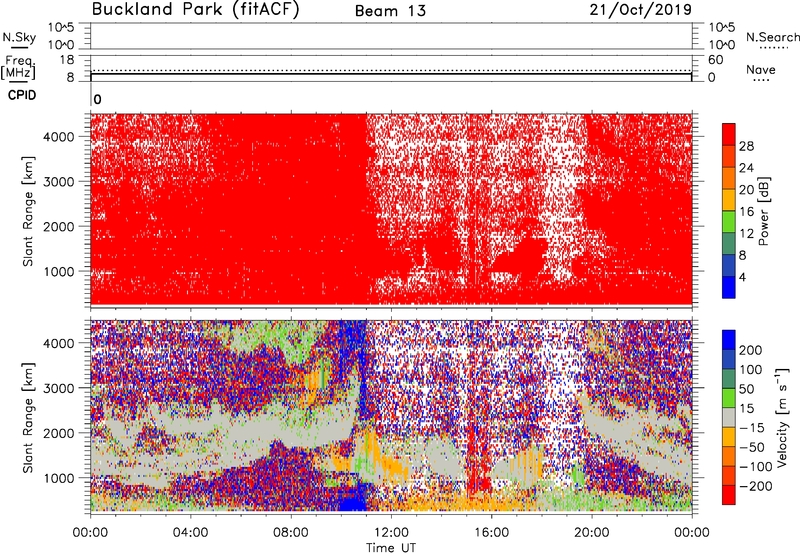This screenshot has height=554, width=800.
Task: Click the 'Nave' legend label
Action: [x=761, y=69]
